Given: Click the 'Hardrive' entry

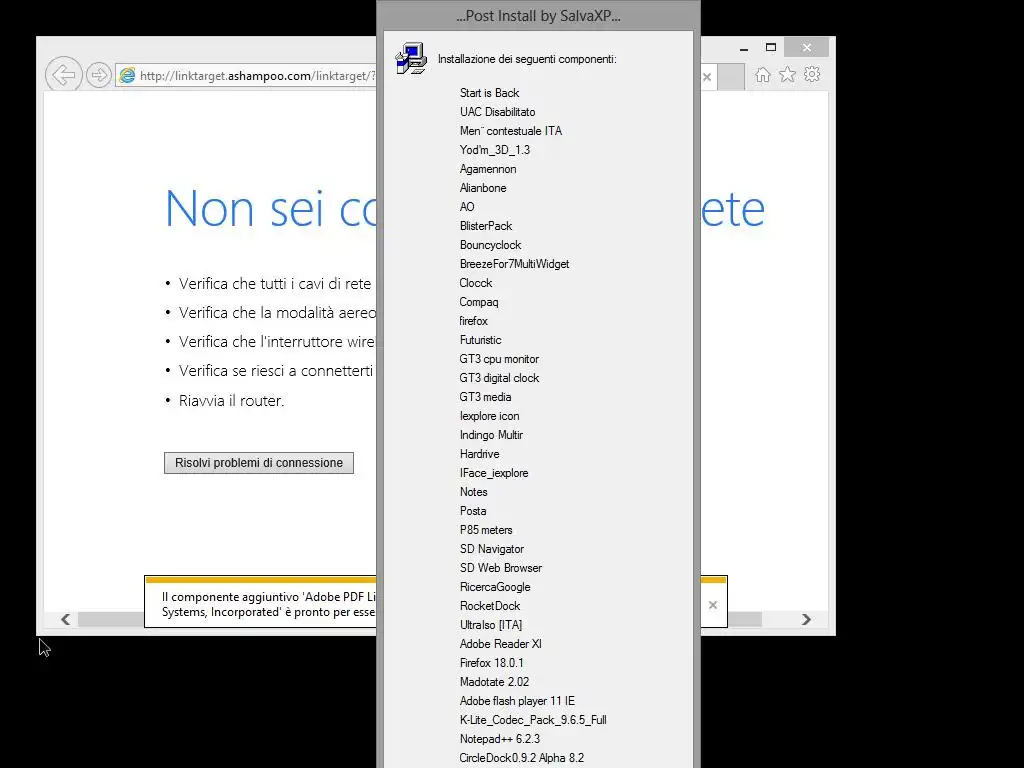Looking at the screenshot, I should [479, 453].
